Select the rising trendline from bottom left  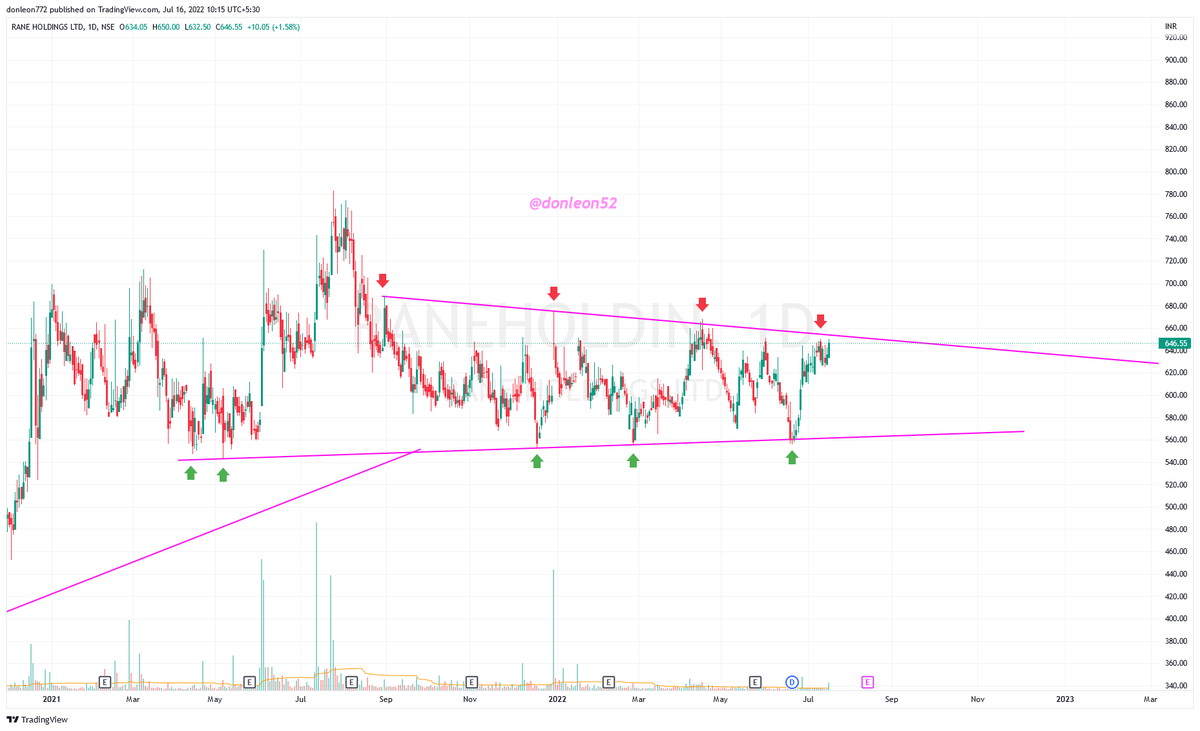213,530
